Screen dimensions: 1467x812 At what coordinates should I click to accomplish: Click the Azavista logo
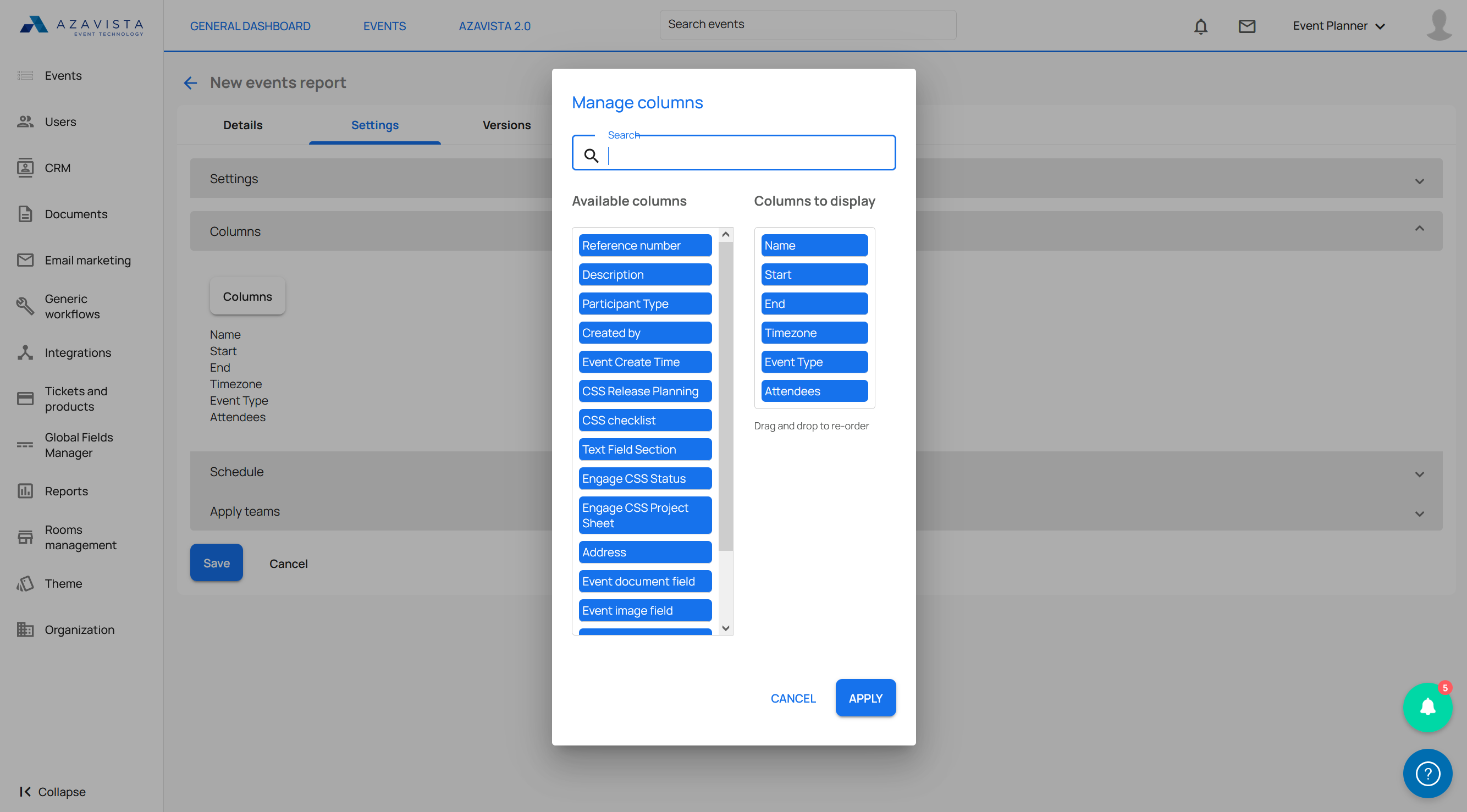(81, 26)
